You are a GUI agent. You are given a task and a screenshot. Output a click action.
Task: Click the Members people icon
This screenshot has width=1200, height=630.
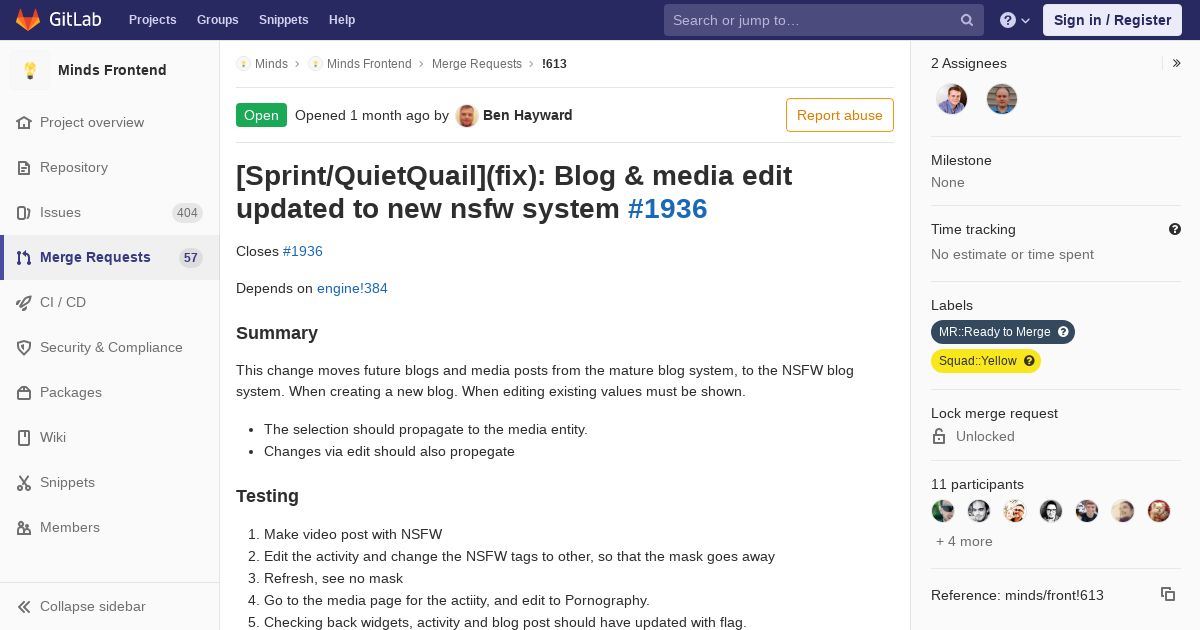(24, 527)
